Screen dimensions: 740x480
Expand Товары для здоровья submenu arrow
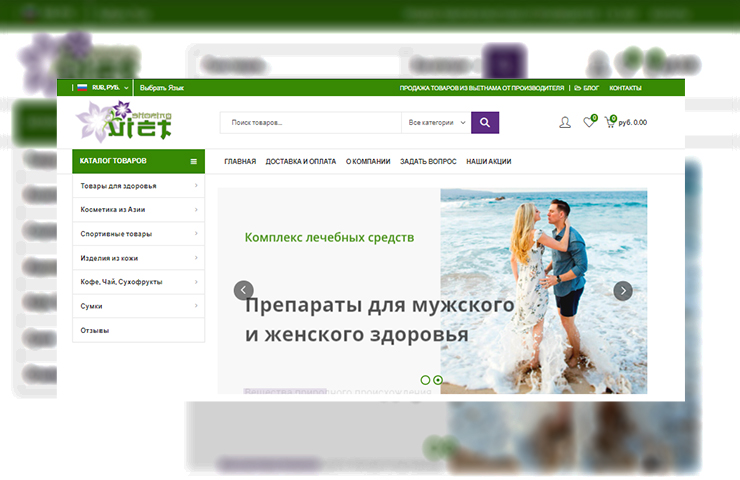click(196, 185)
